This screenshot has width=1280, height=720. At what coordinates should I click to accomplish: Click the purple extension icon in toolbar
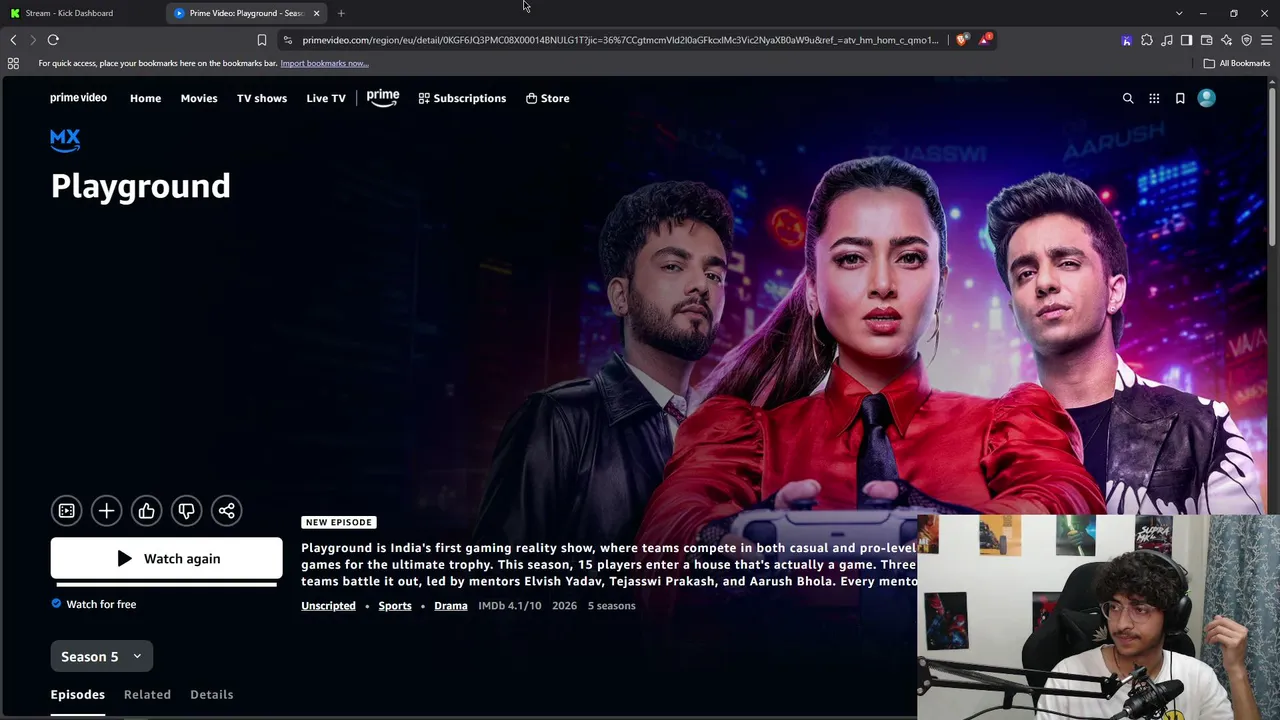[1127, 40]
